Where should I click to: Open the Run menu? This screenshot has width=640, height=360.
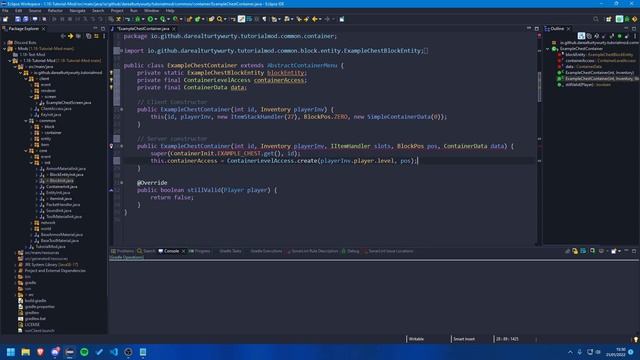[133, 11]
